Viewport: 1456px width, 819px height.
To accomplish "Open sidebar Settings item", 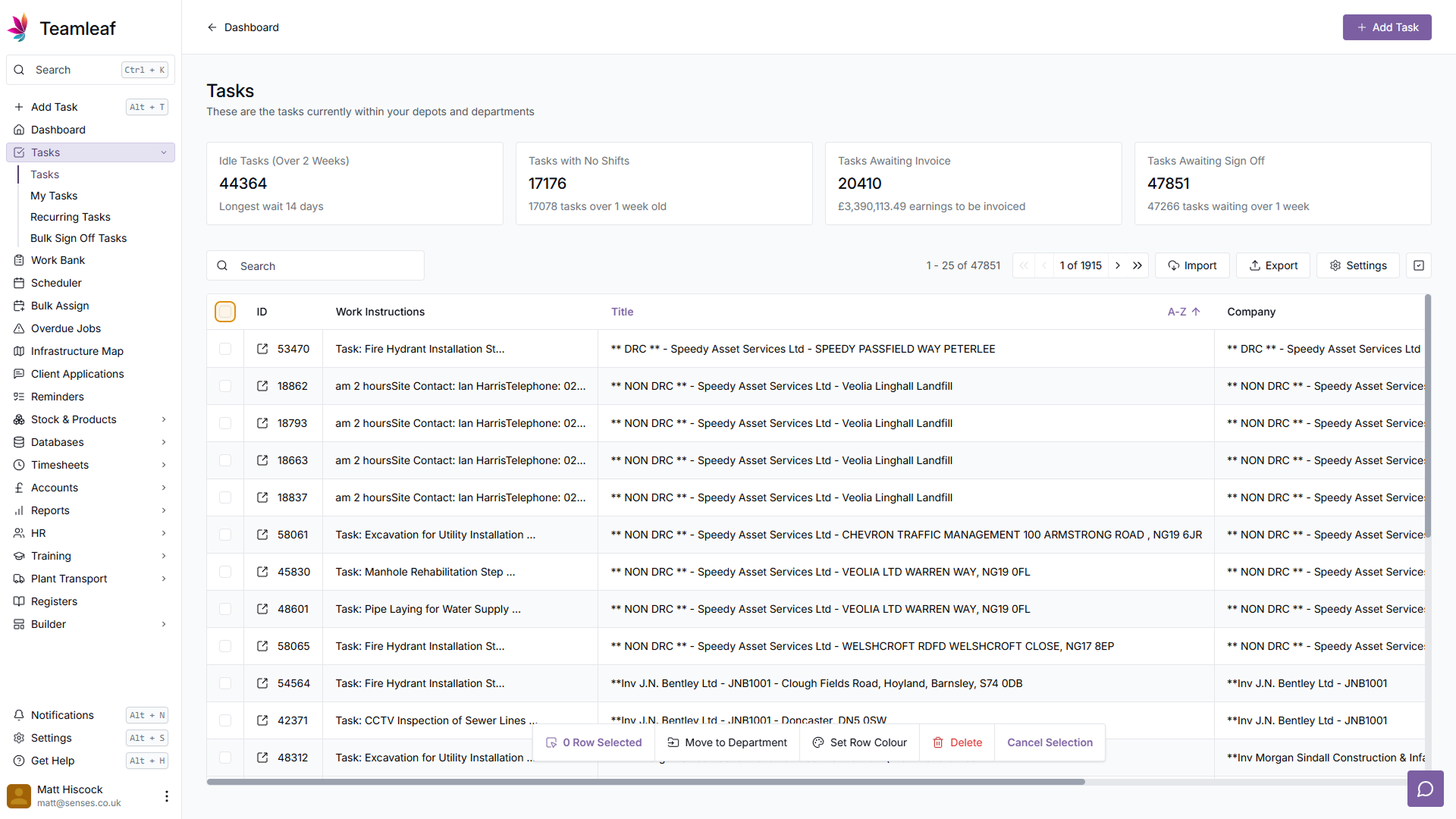I will (x=90, y=738).
